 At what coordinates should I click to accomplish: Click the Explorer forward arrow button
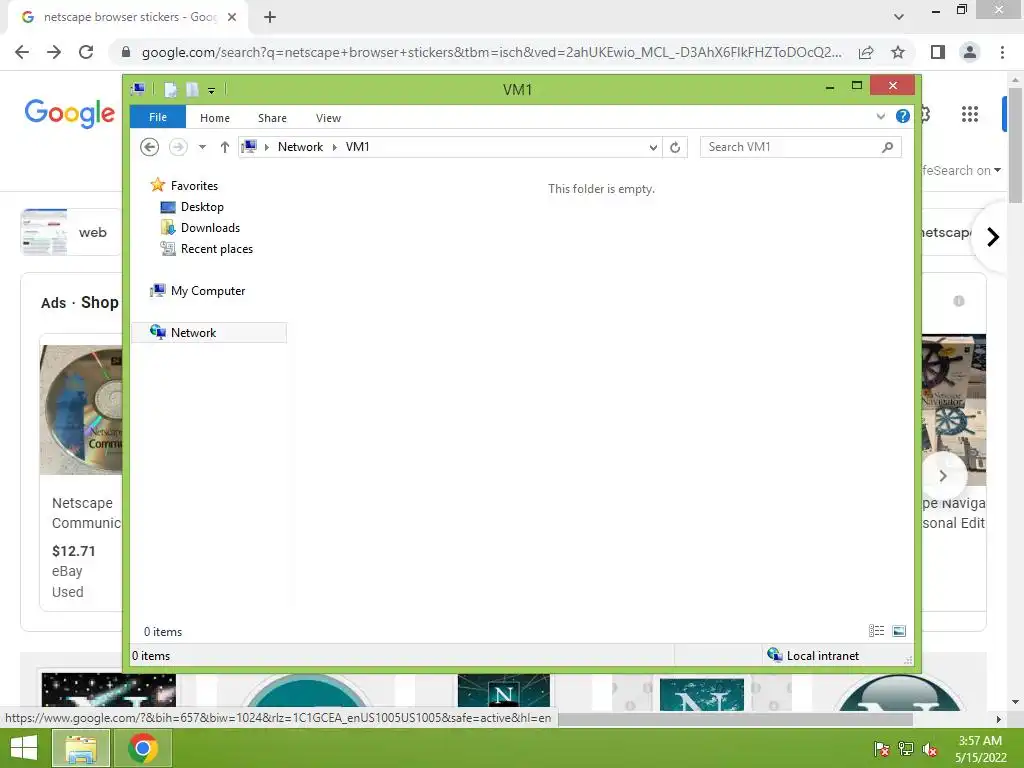click(178, 147)
